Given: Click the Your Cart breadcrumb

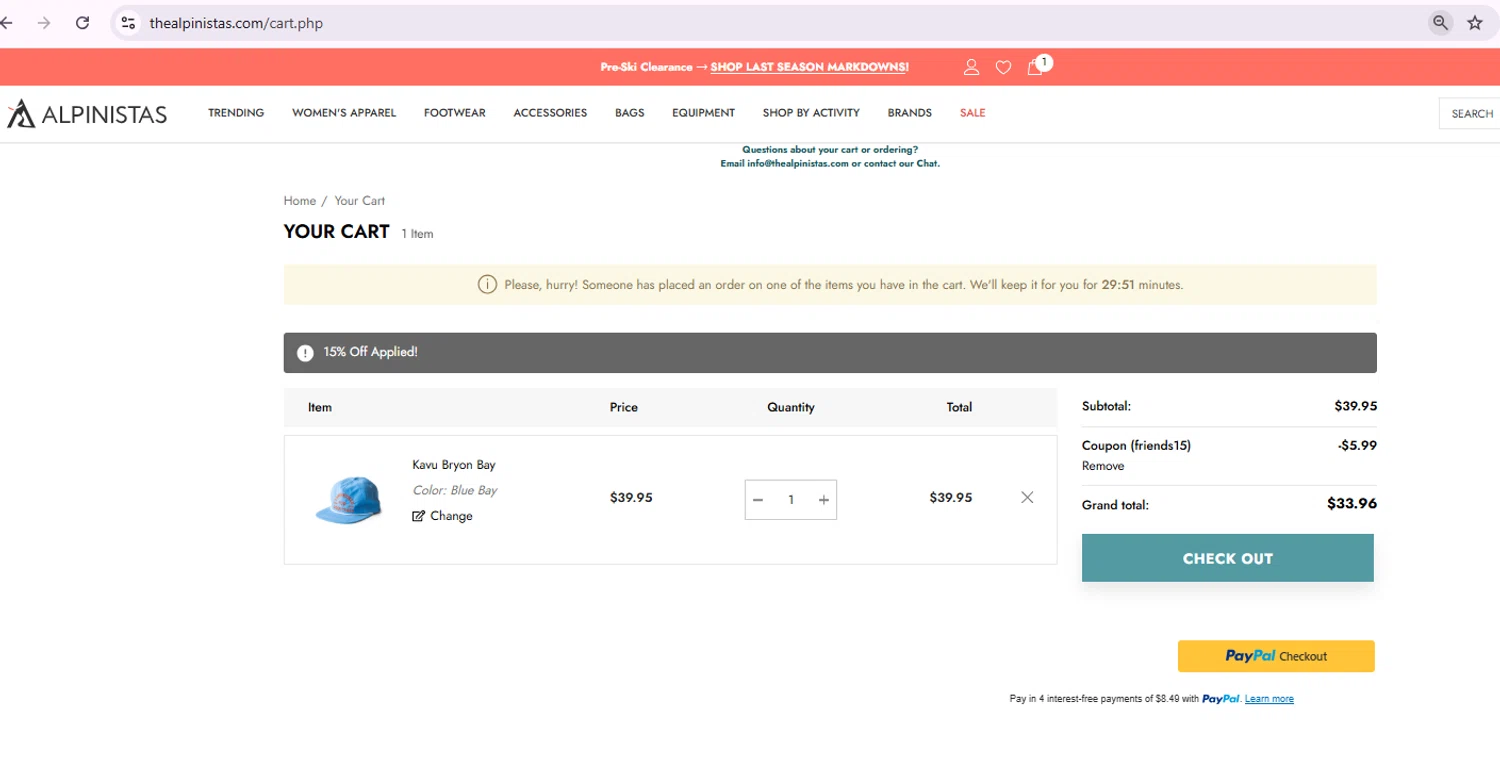Looking at the screenshot, I should point(359,201).
